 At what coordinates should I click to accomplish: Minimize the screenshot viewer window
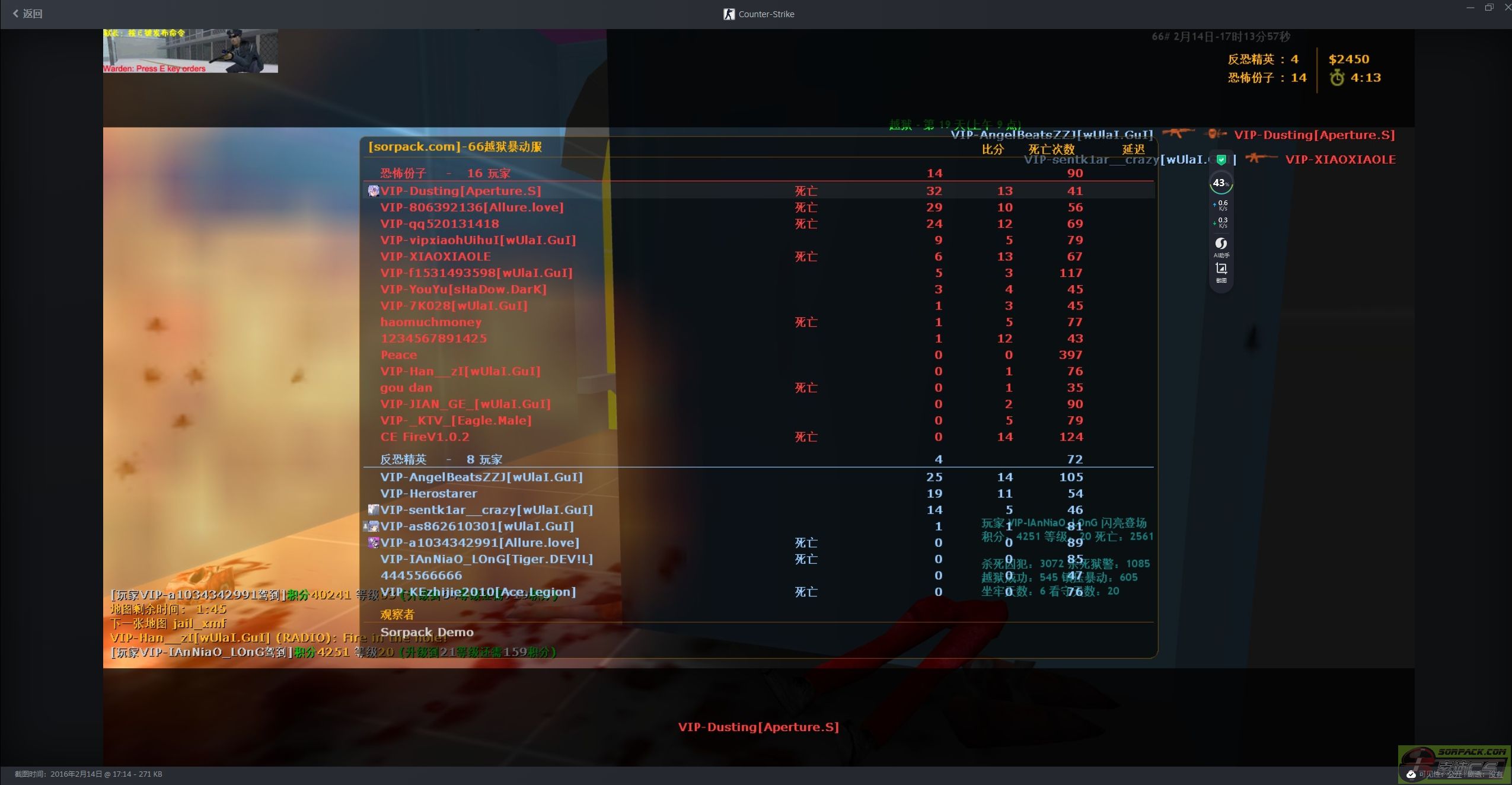click(x=1470, y=8)
